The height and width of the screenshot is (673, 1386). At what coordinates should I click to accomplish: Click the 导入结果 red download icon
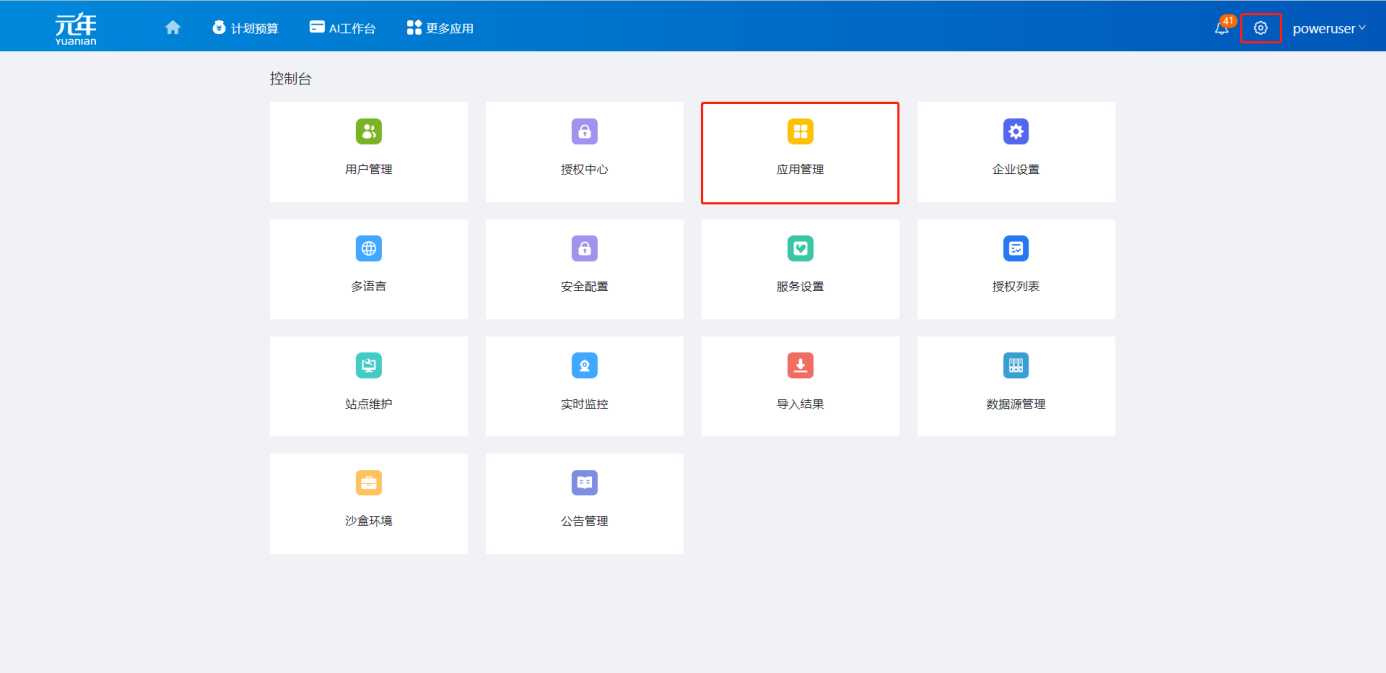click(x=800, y=366)
